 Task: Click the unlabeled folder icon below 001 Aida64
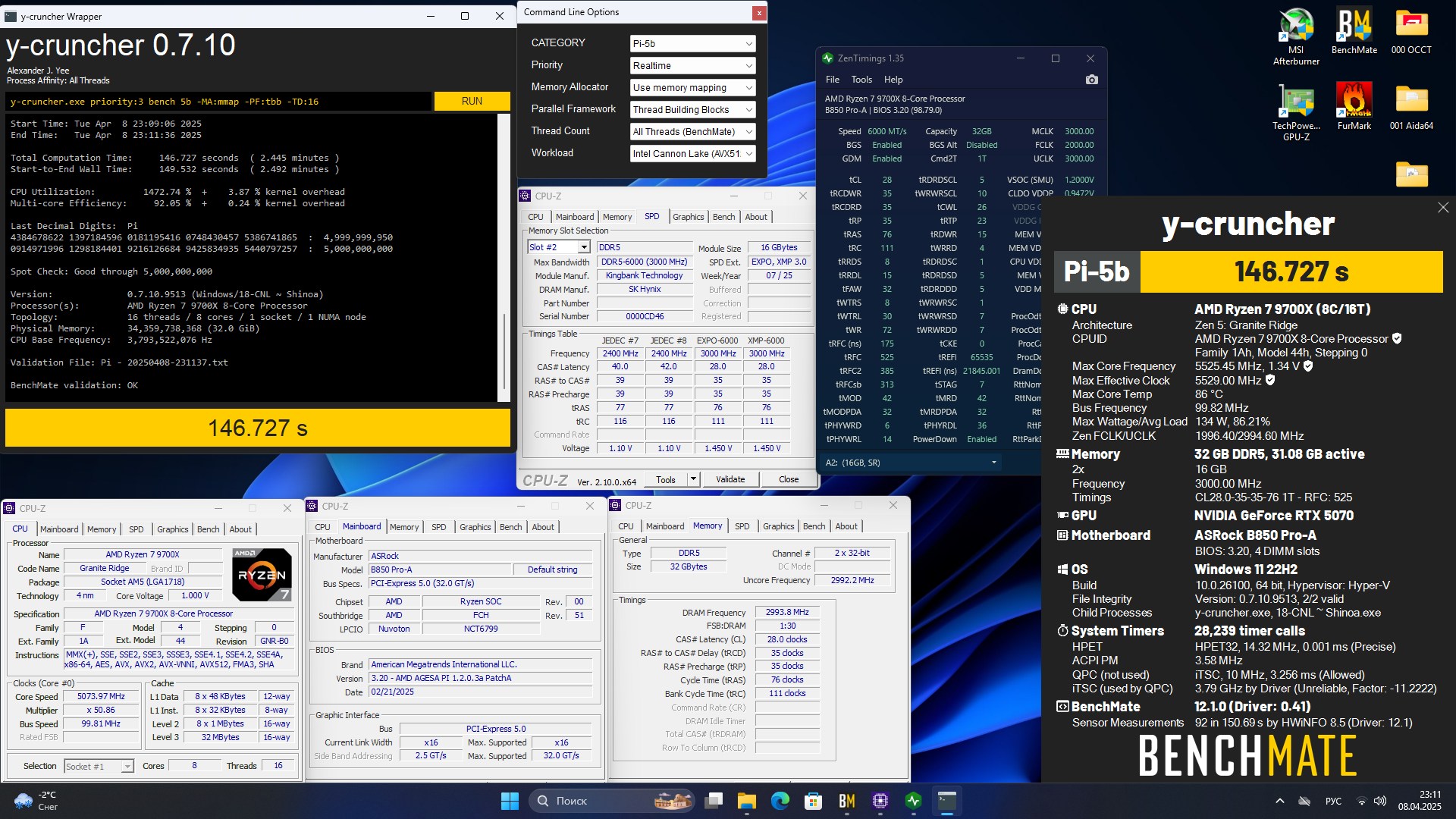pyautogui.click(x=1411, y=174)
